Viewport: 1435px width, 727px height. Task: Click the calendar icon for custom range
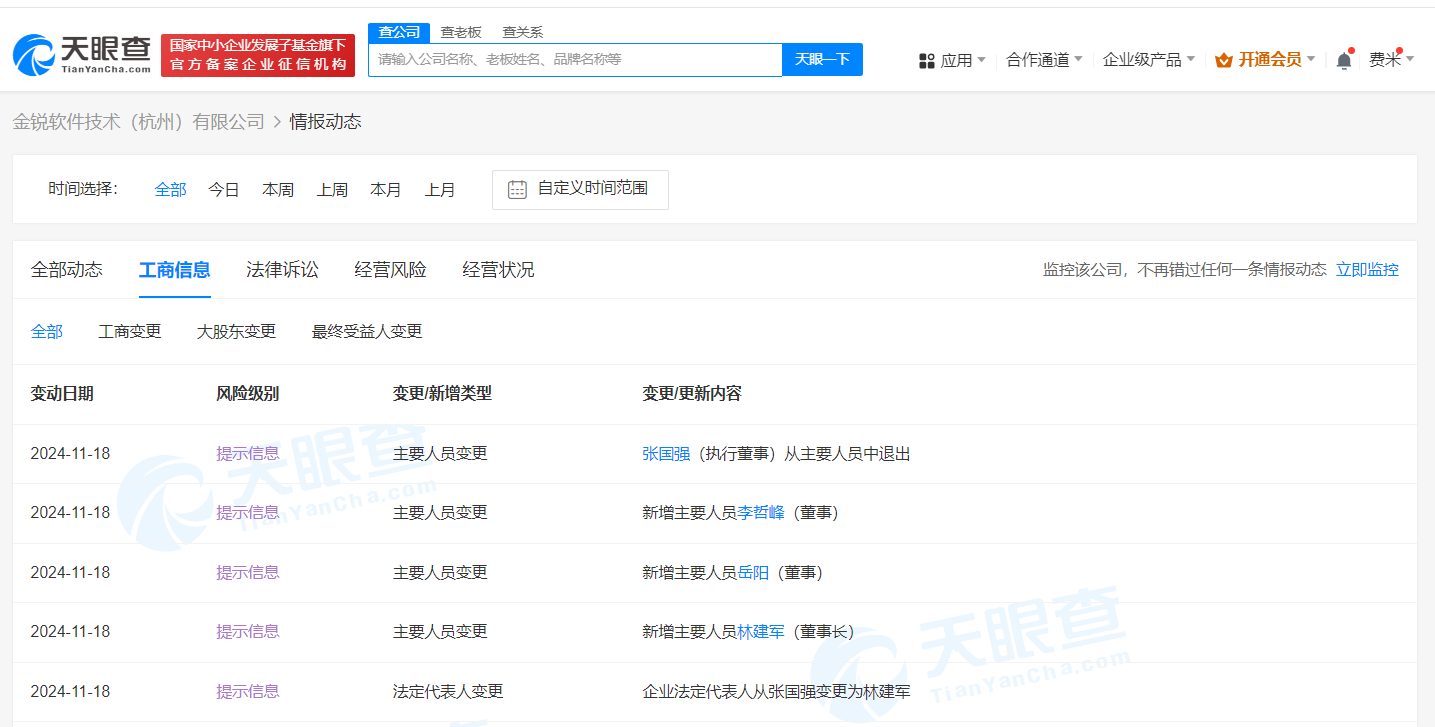click(517, 189)
